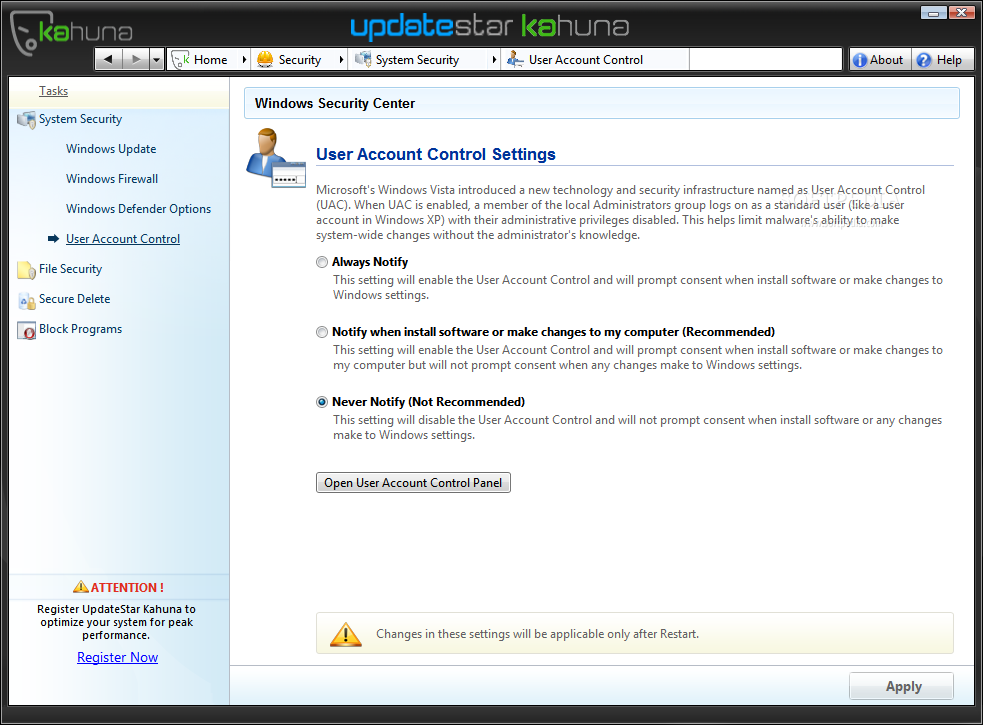Click the ATTENTION warning triangle icon

pyautogui.click(x=81, y=587)
